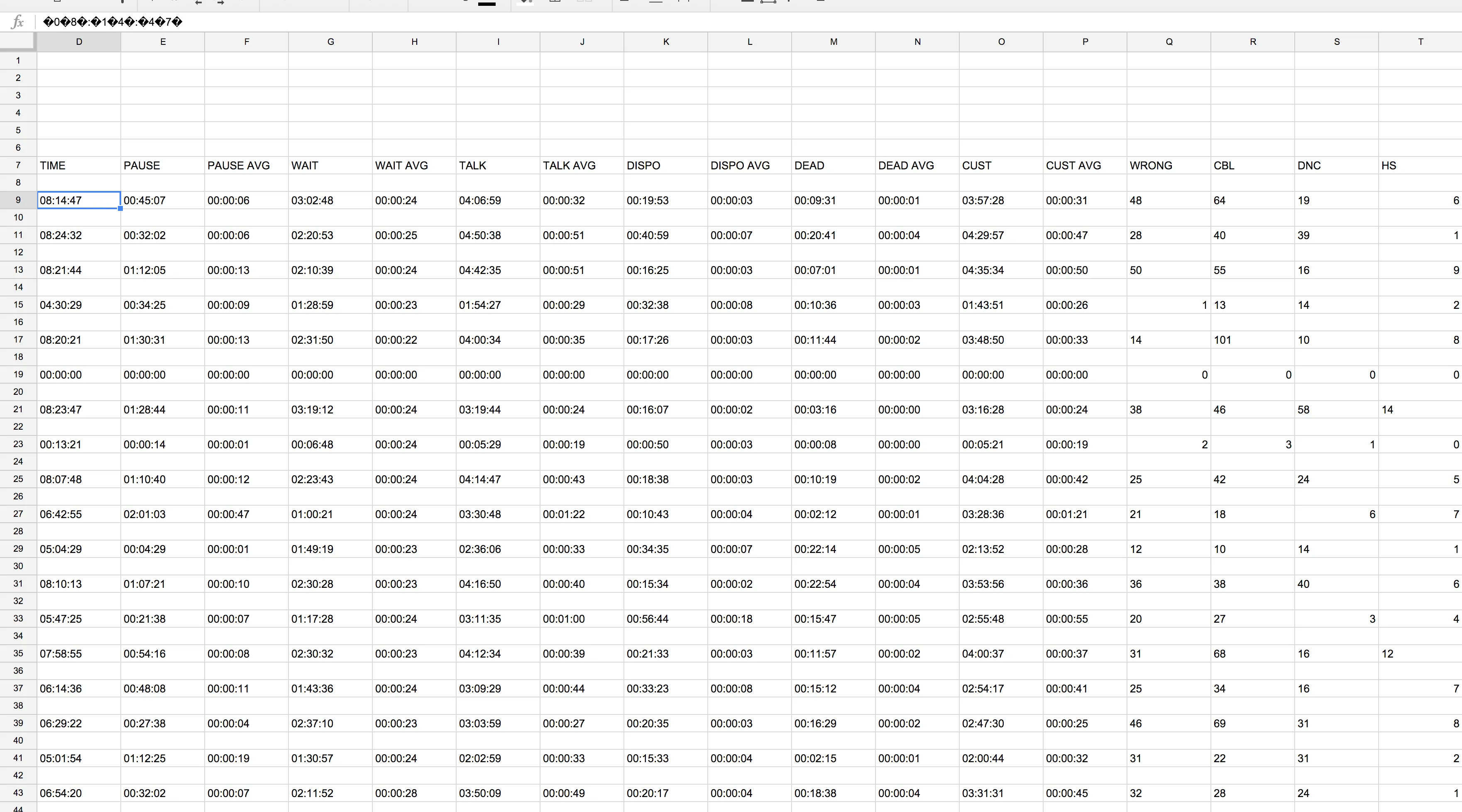Click the DISPO cell showing 00:56:44
The image size is (1462, 812).
click(665, 619)
